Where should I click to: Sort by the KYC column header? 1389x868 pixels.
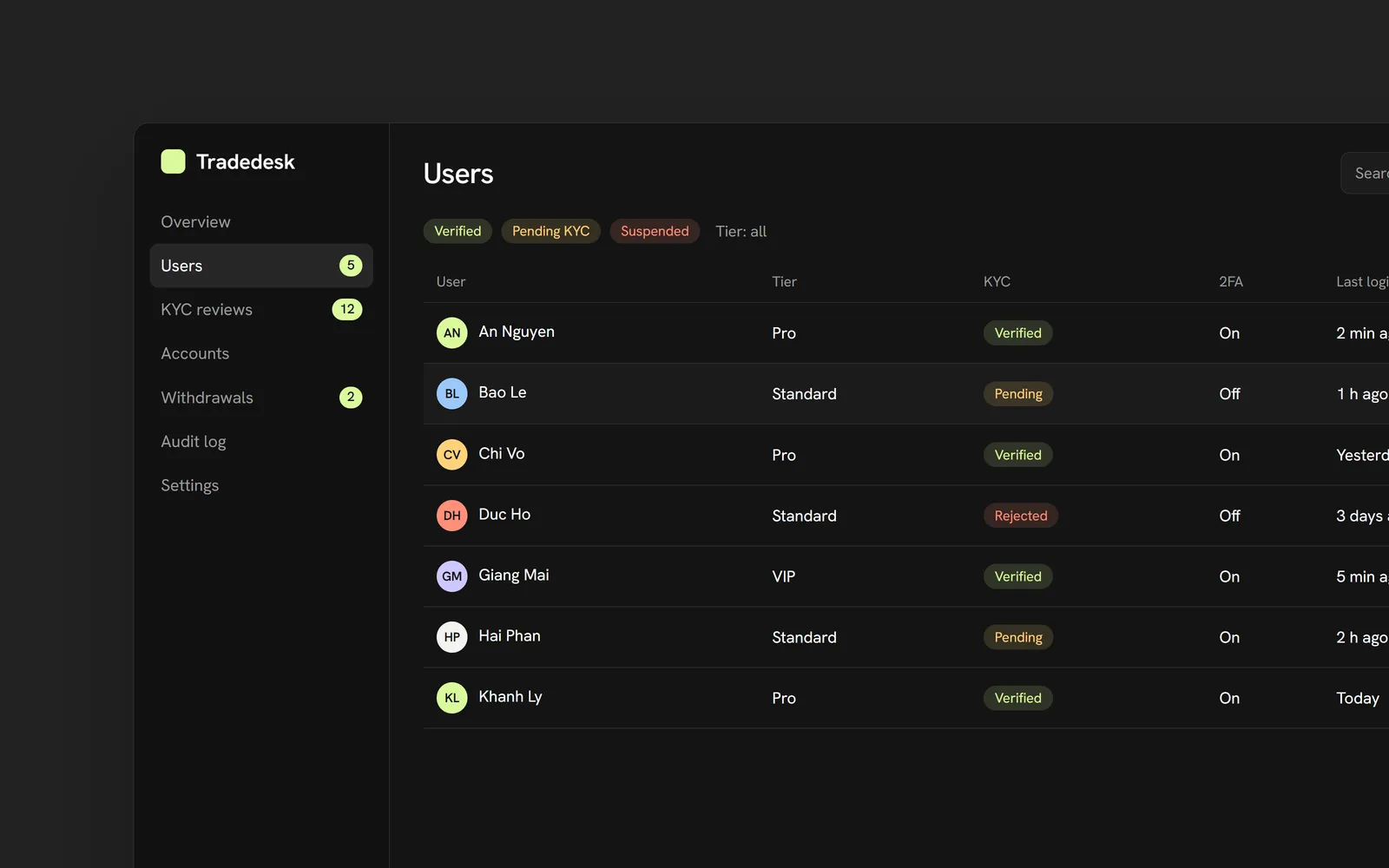click(997, 281)
